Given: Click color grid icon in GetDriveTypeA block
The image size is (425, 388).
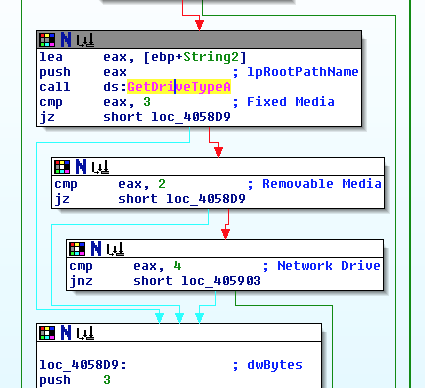Looking at the screenshot, I should tap(47, 40).
